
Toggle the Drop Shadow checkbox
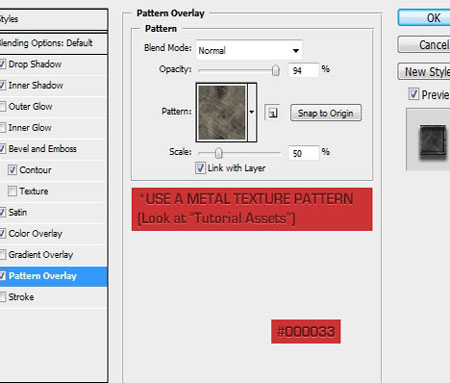tap(3, 64)
